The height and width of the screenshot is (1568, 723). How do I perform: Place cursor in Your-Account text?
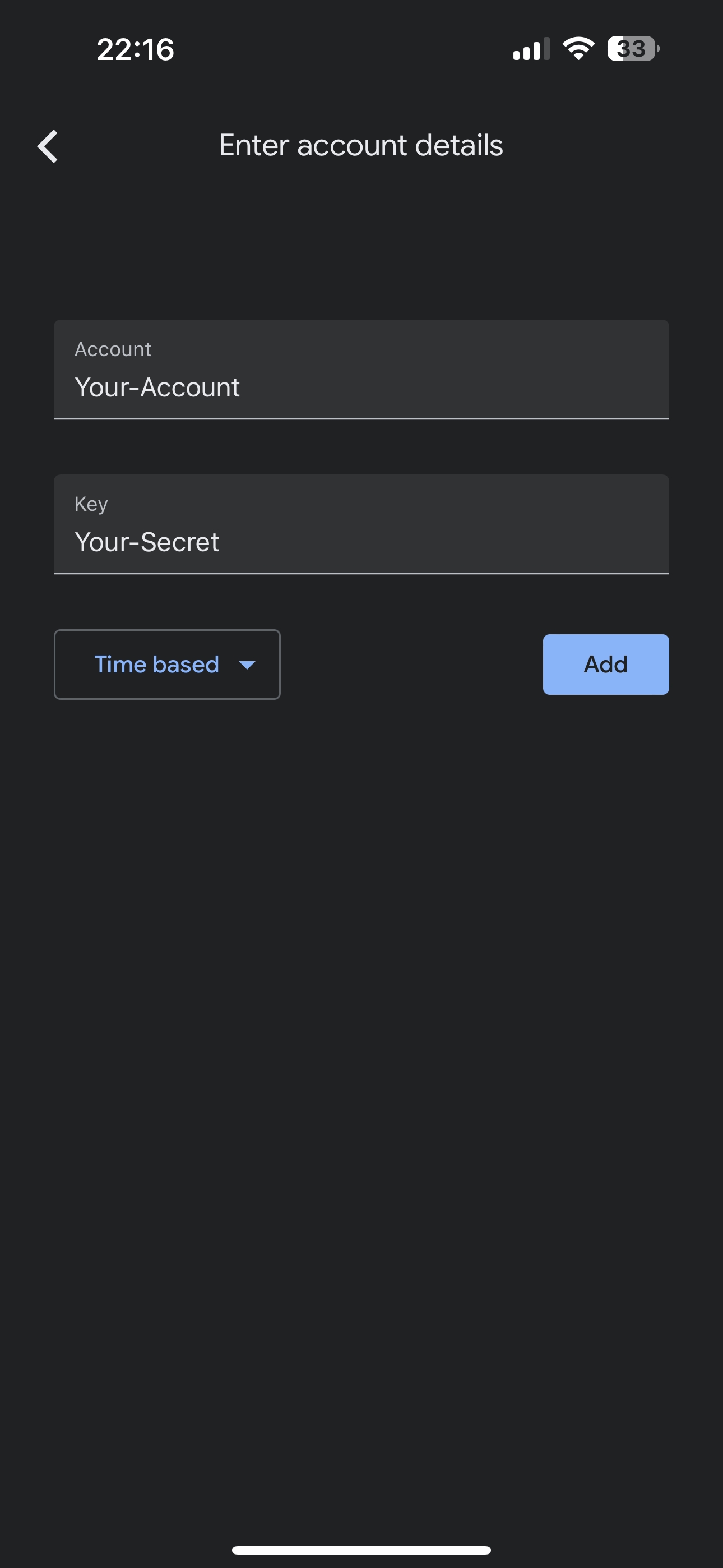157,387
